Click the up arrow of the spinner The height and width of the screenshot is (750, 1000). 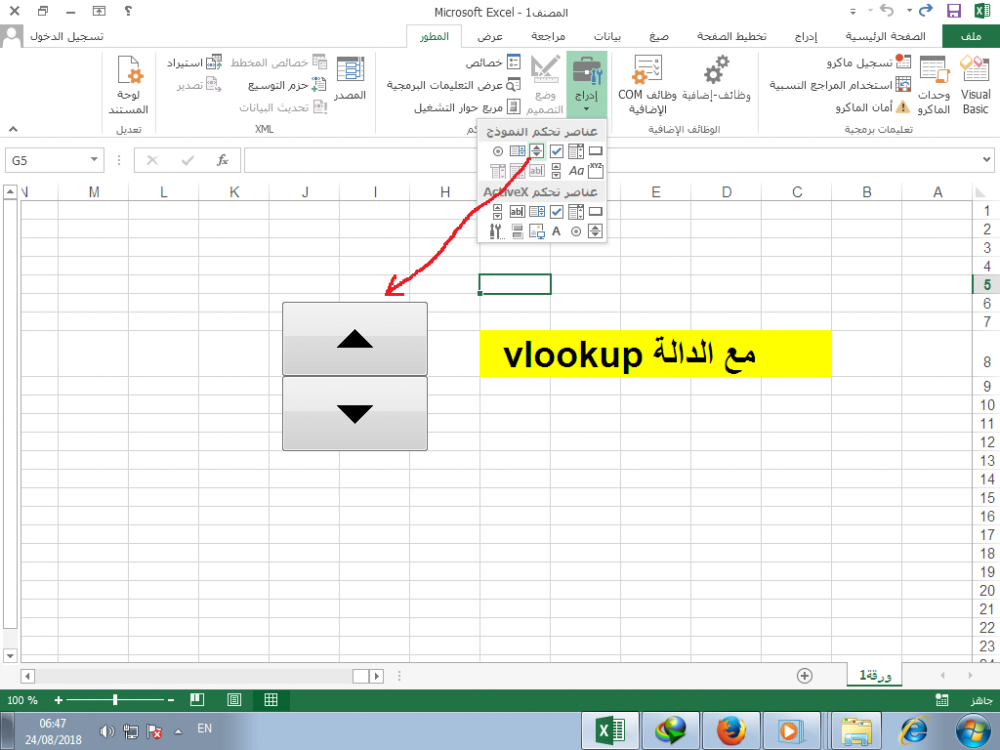tap(355, 339)
